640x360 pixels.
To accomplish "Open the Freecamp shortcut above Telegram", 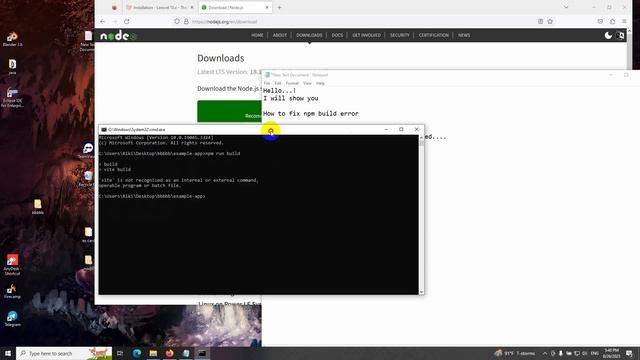I will (12, 291).
